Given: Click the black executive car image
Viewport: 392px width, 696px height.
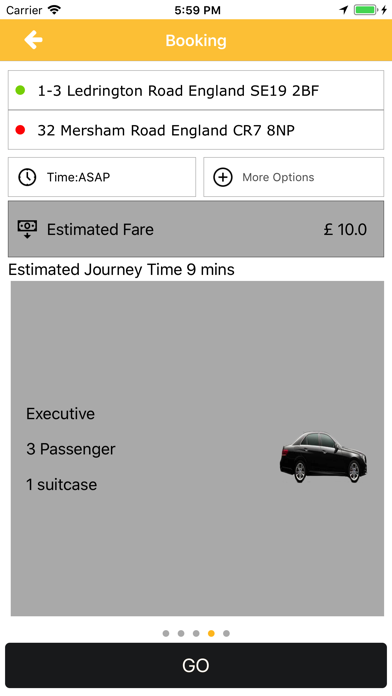Looking at the screenshot, I should (323, 457).
